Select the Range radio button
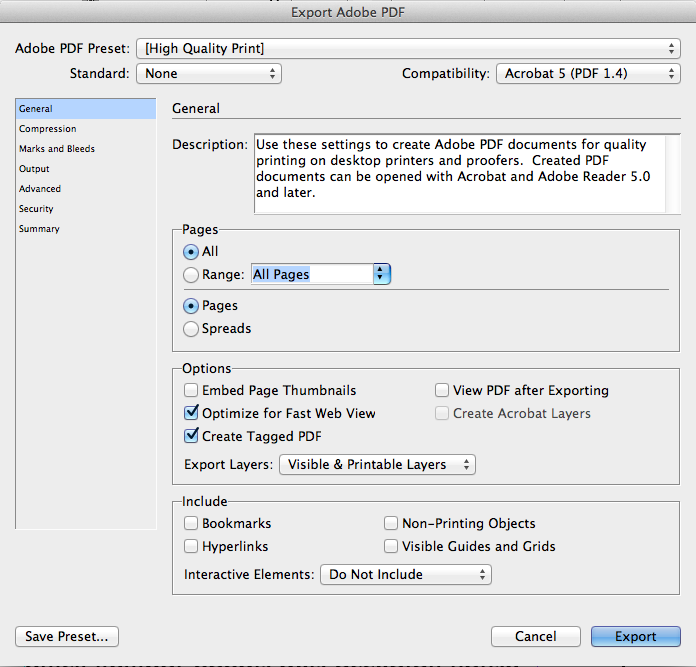696x667 pixels. (191, 275)
